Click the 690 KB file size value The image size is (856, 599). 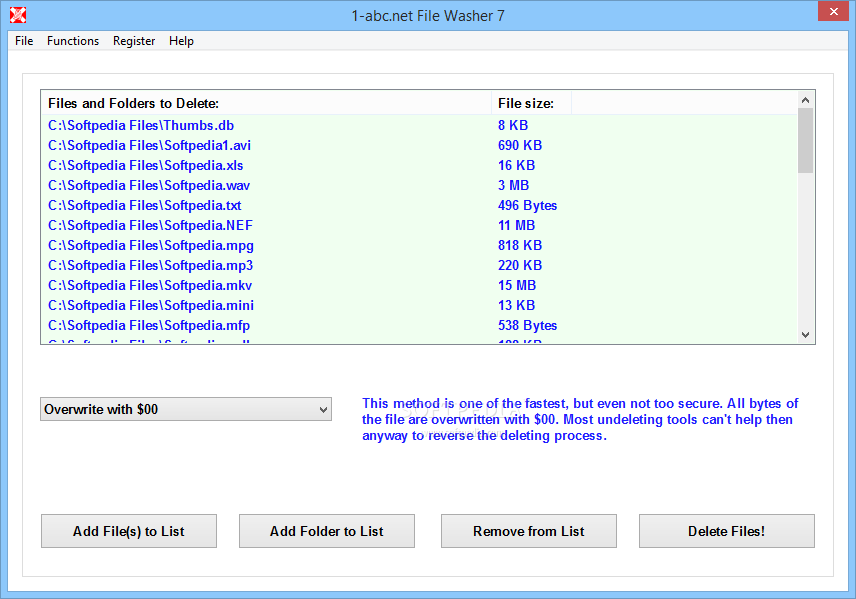(x=520, y=145)
